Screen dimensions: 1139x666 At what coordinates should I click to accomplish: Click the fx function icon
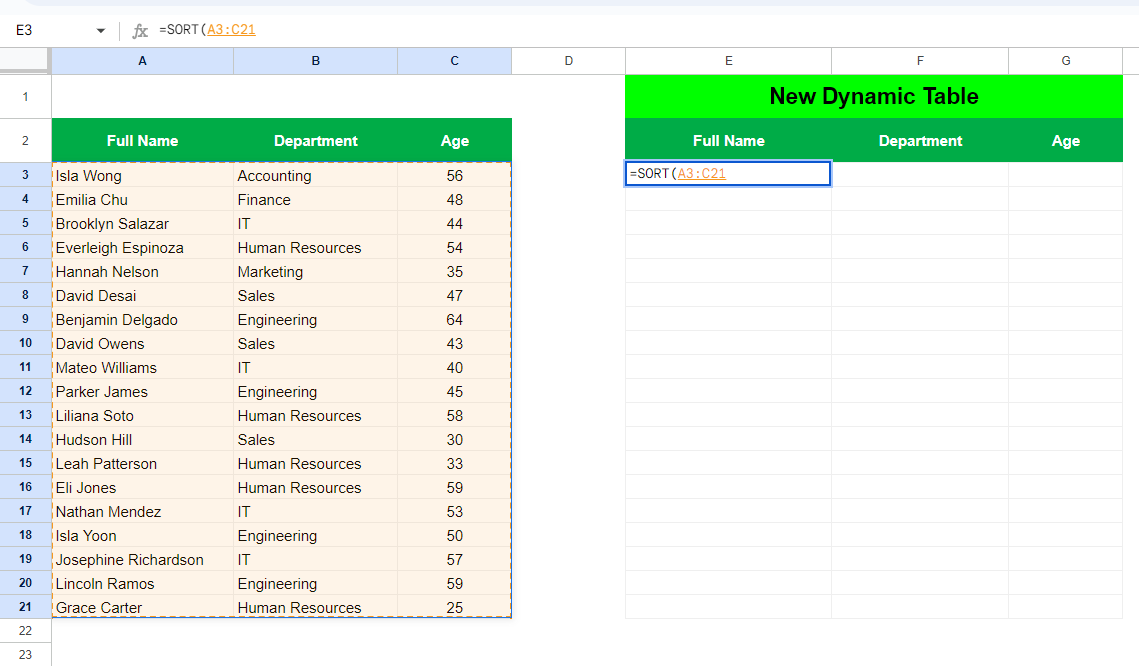click(139, 31)
